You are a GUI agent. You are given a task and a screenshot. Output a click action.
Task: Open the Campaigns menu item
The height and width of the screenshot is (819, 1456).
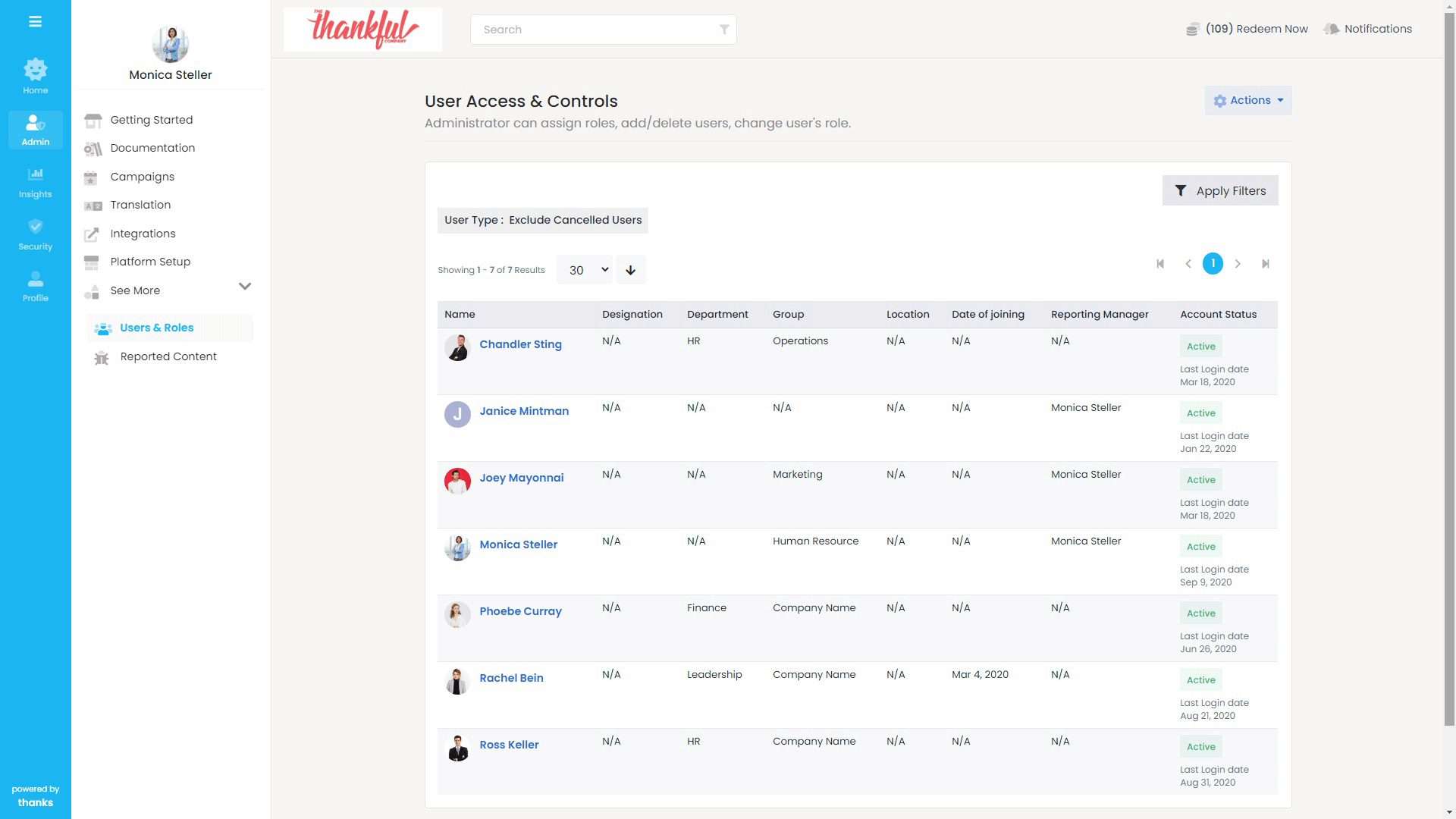click(142, 177)
